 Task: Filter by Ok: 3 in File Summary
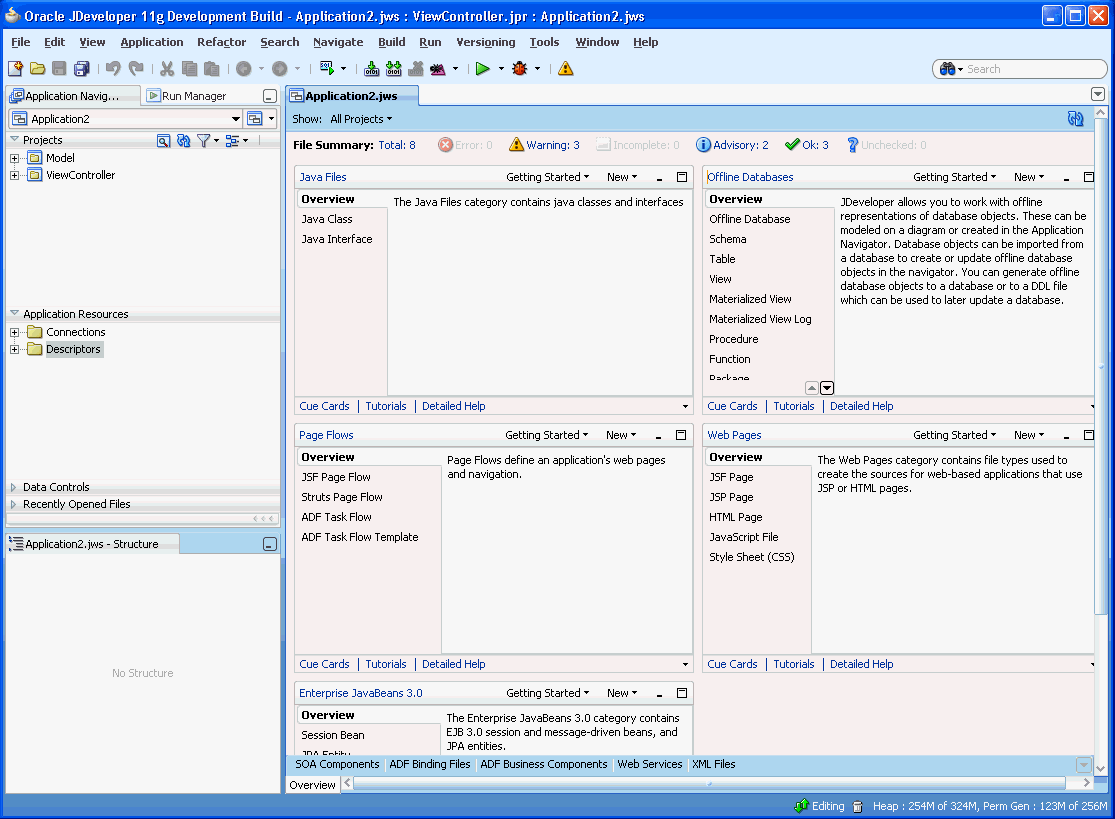click(x=806, y=145)
